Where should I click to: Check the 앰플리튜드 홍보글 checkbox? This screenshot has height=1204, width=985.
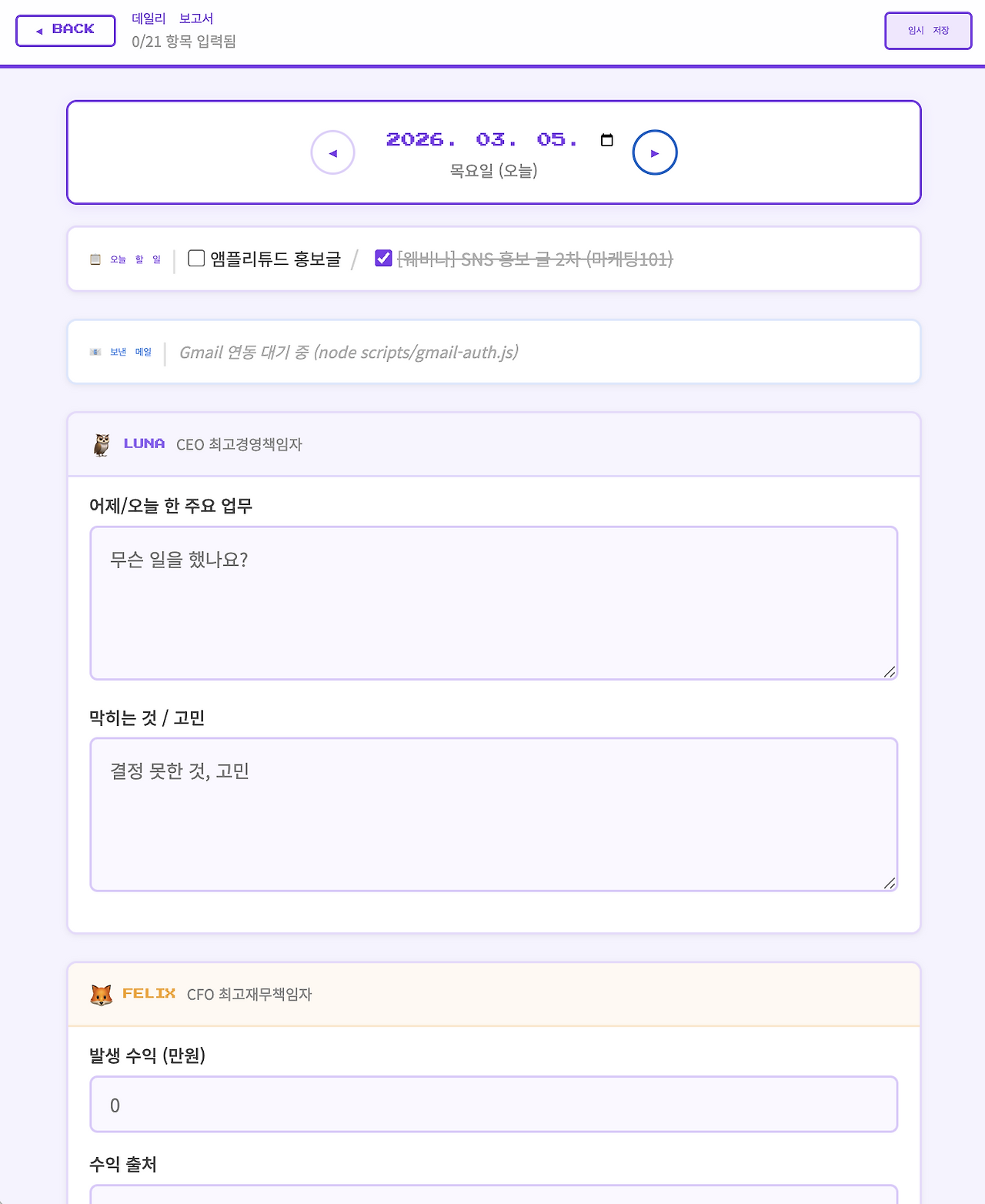click(x=196, y=258)
